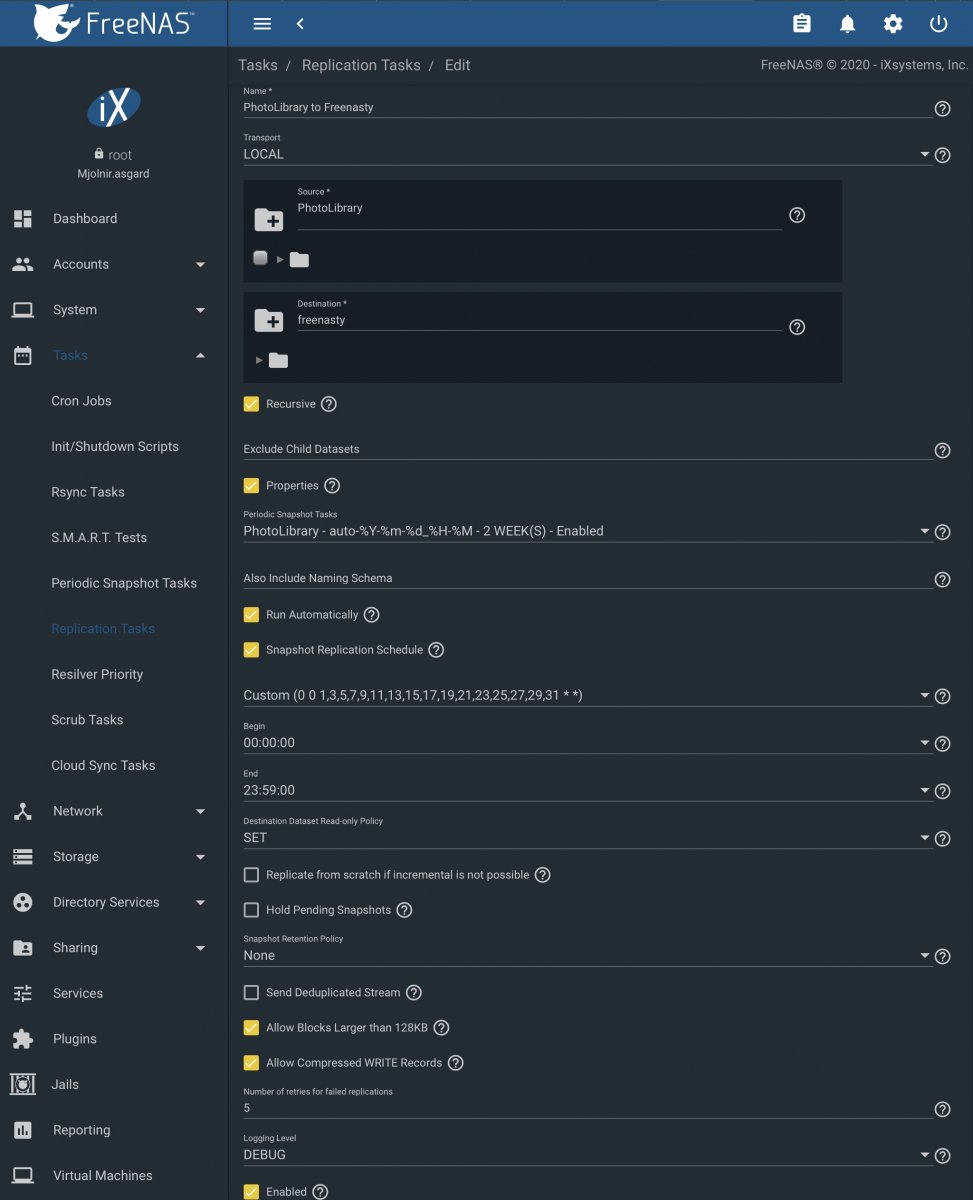Open the task manager clipboard icon
This screenshot has height=1200, width=973.
(801, 24)
